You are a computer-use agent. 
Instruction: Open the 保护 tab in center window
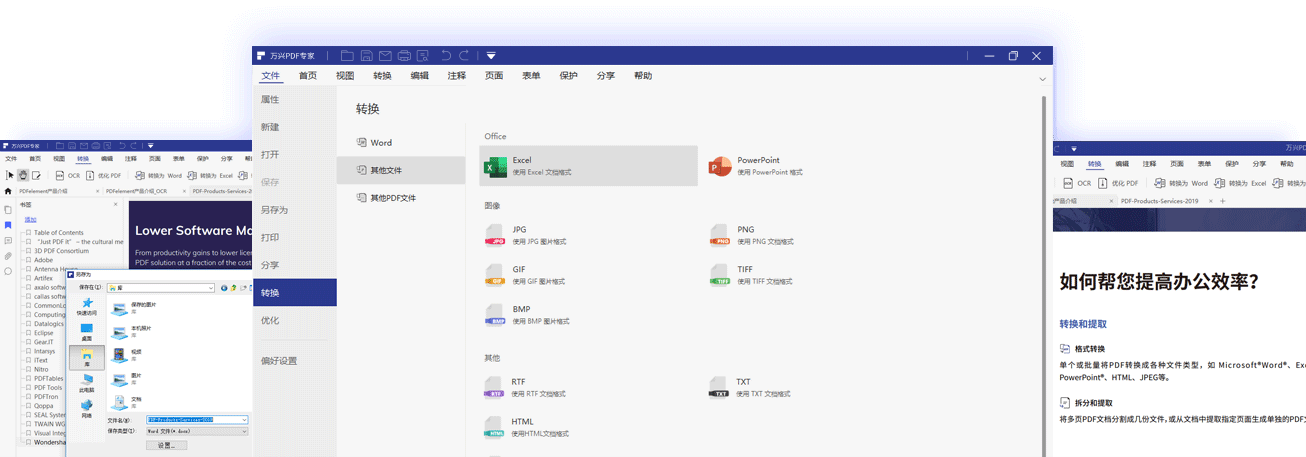point(568,76)
